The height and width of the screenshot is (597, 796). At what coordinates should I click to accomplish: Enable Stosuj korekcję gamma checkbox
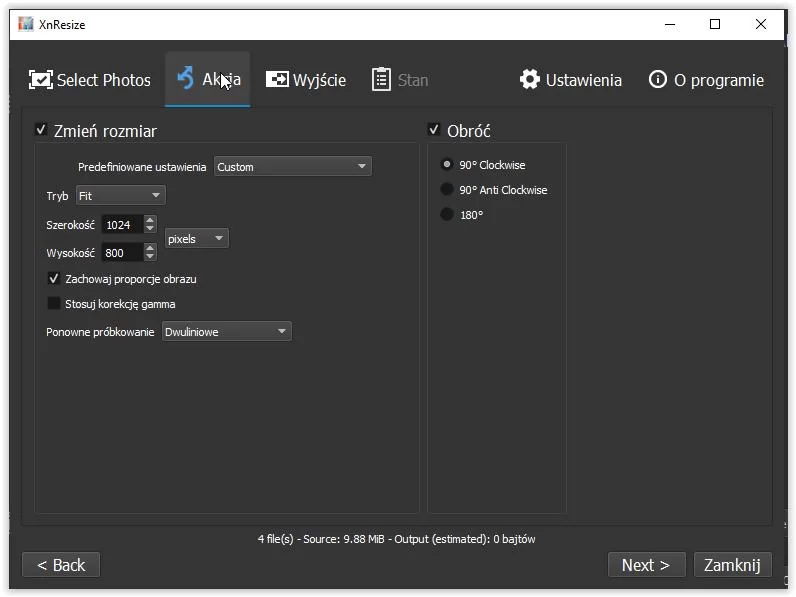coord(54,304)
